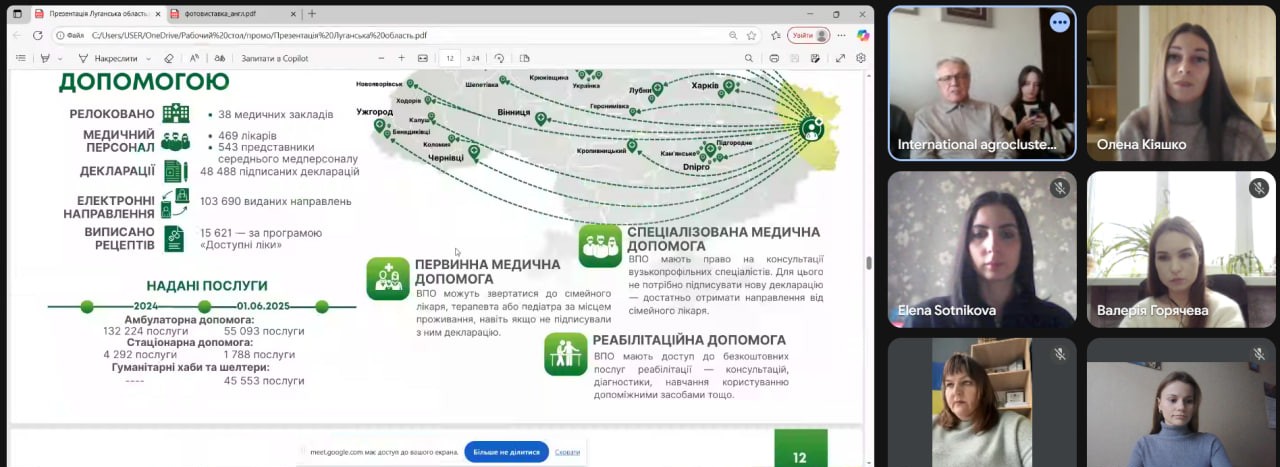Click the page number input field

(450, 58)
